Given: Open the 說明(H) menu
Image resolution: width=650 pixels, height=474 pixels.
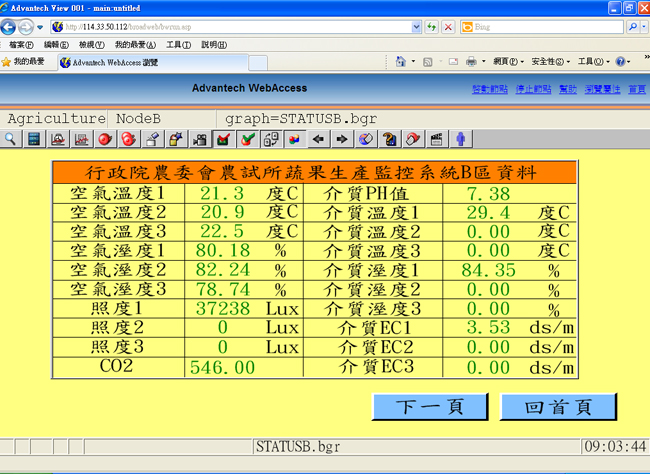Looking at the screenshot, I should [214, 44].
